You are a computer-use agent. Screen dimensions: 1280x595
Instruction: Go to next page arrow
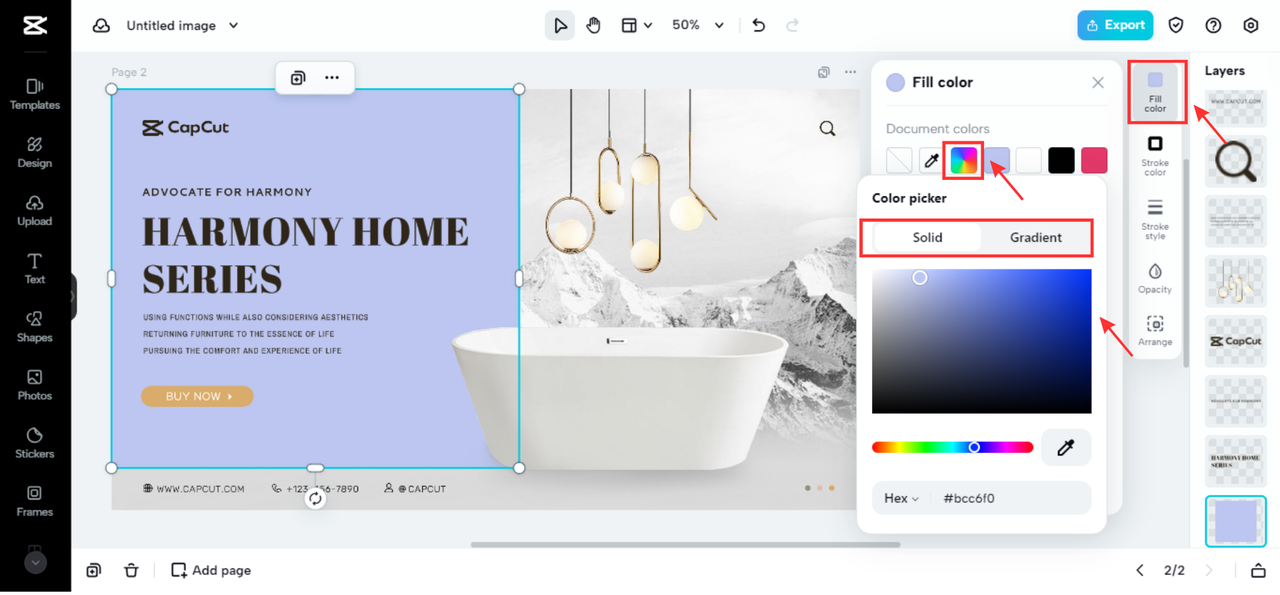(1209, 570)
